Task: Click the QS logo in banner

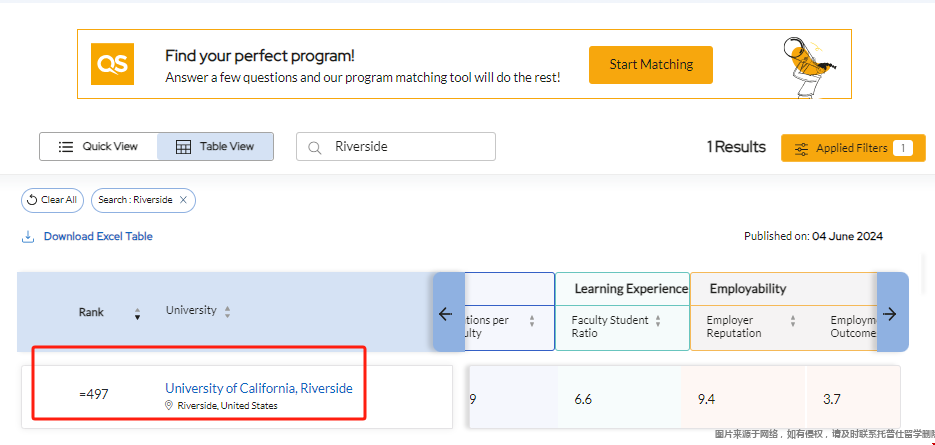Action: (x=112, y=64)
